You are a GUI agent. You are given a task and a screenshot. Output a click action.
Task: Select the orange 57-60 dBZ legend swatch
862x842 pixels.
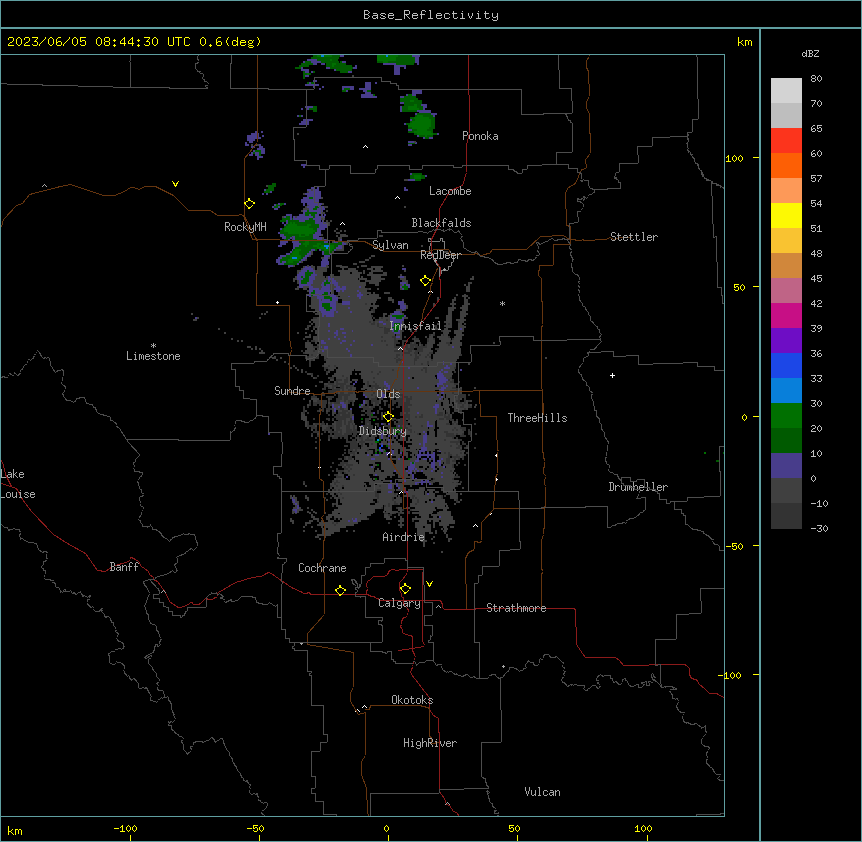(786, 165)
